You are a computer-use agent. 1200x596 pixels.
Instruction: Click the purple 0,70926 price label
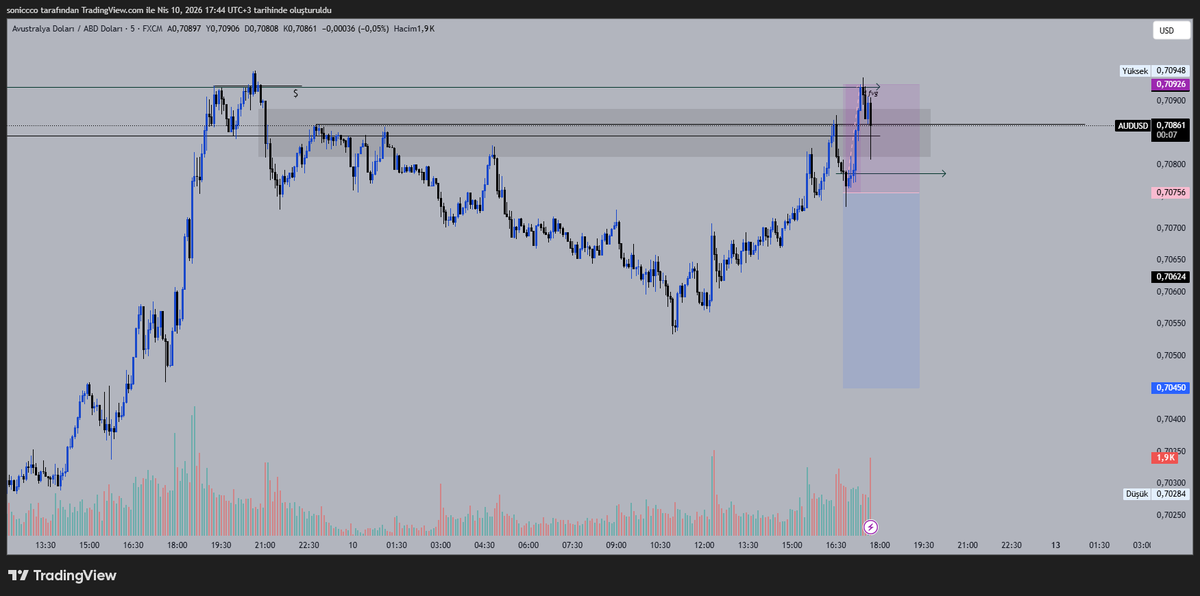1170,85
